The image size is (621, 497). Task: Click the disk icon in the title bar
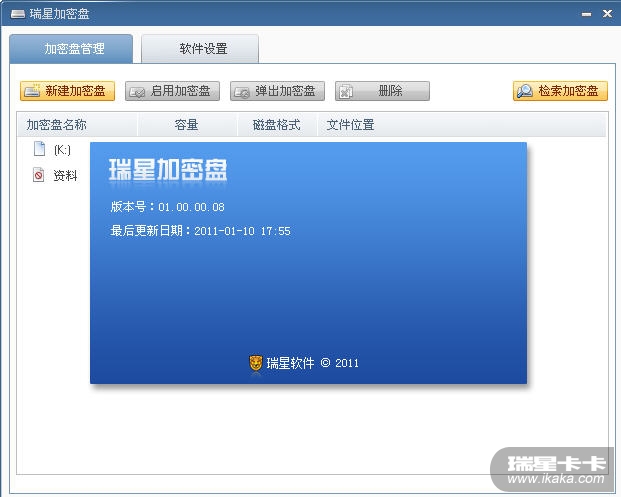[x=18, y=15]
